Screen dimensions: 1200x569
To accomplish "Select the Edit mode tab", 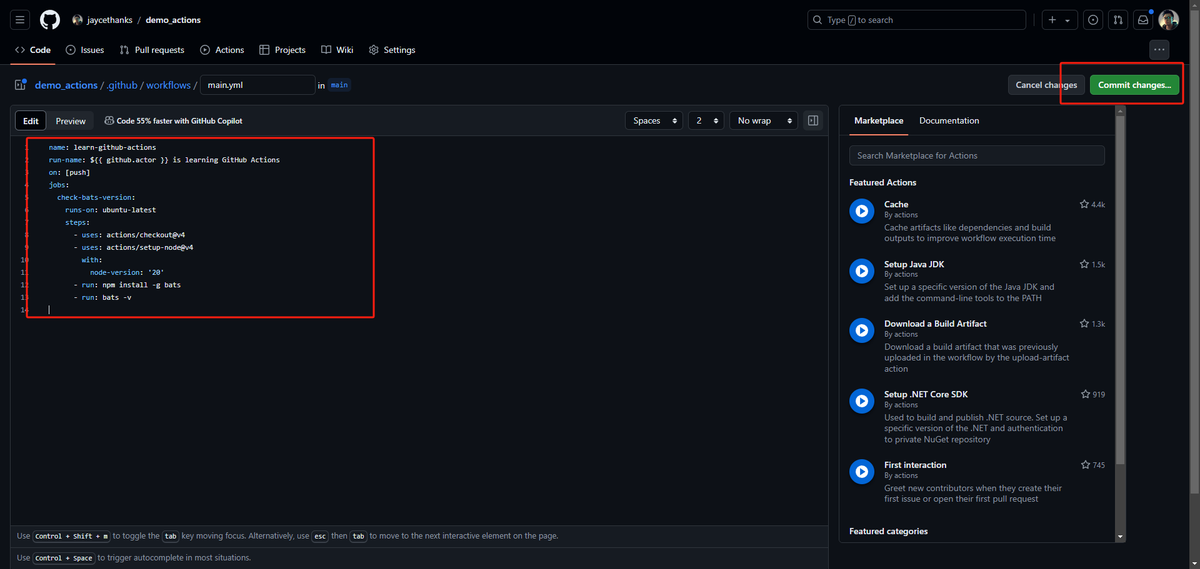I will click(31, 121).
